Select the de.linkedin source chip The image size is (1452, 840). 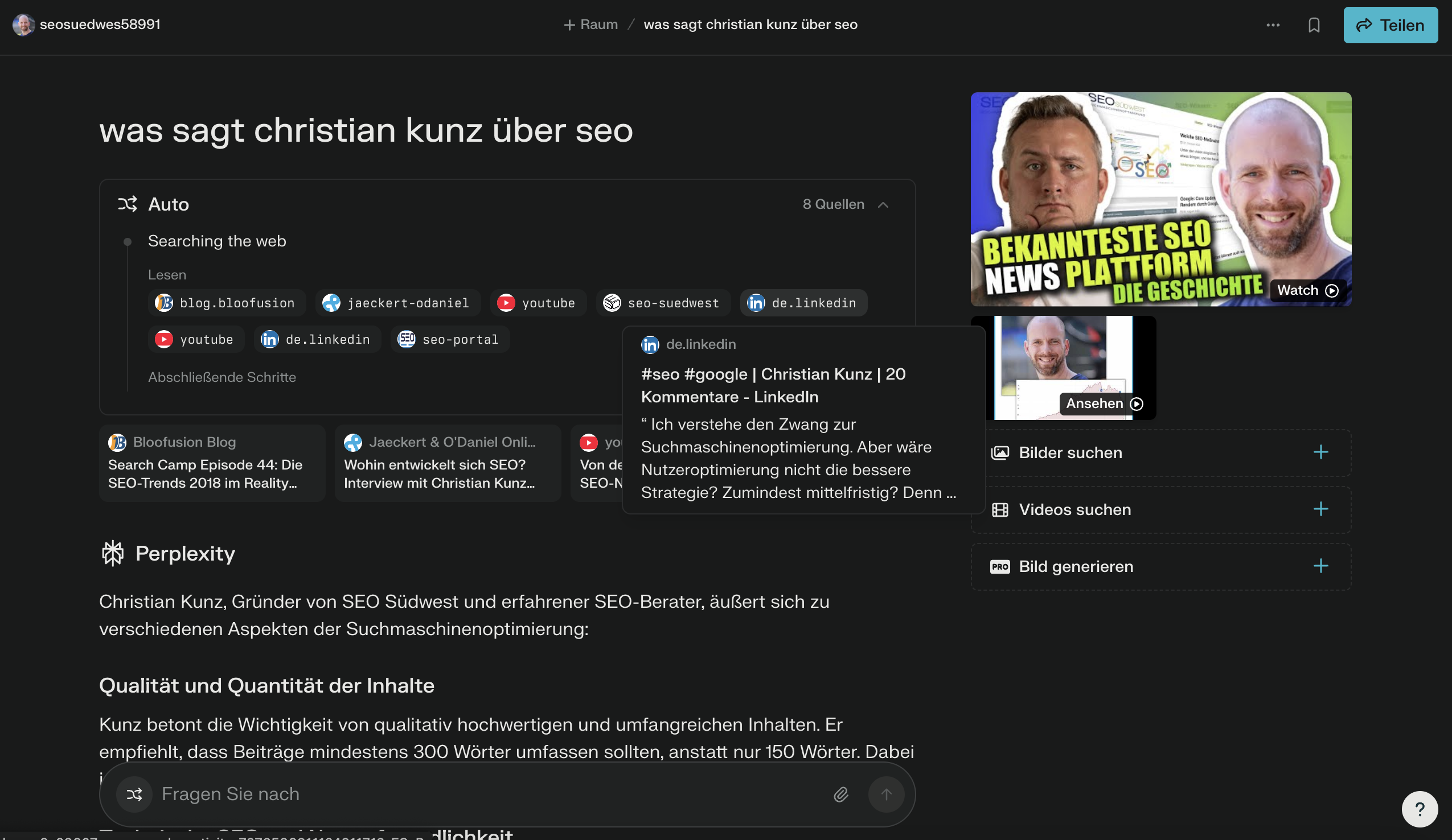pos(803,303)
